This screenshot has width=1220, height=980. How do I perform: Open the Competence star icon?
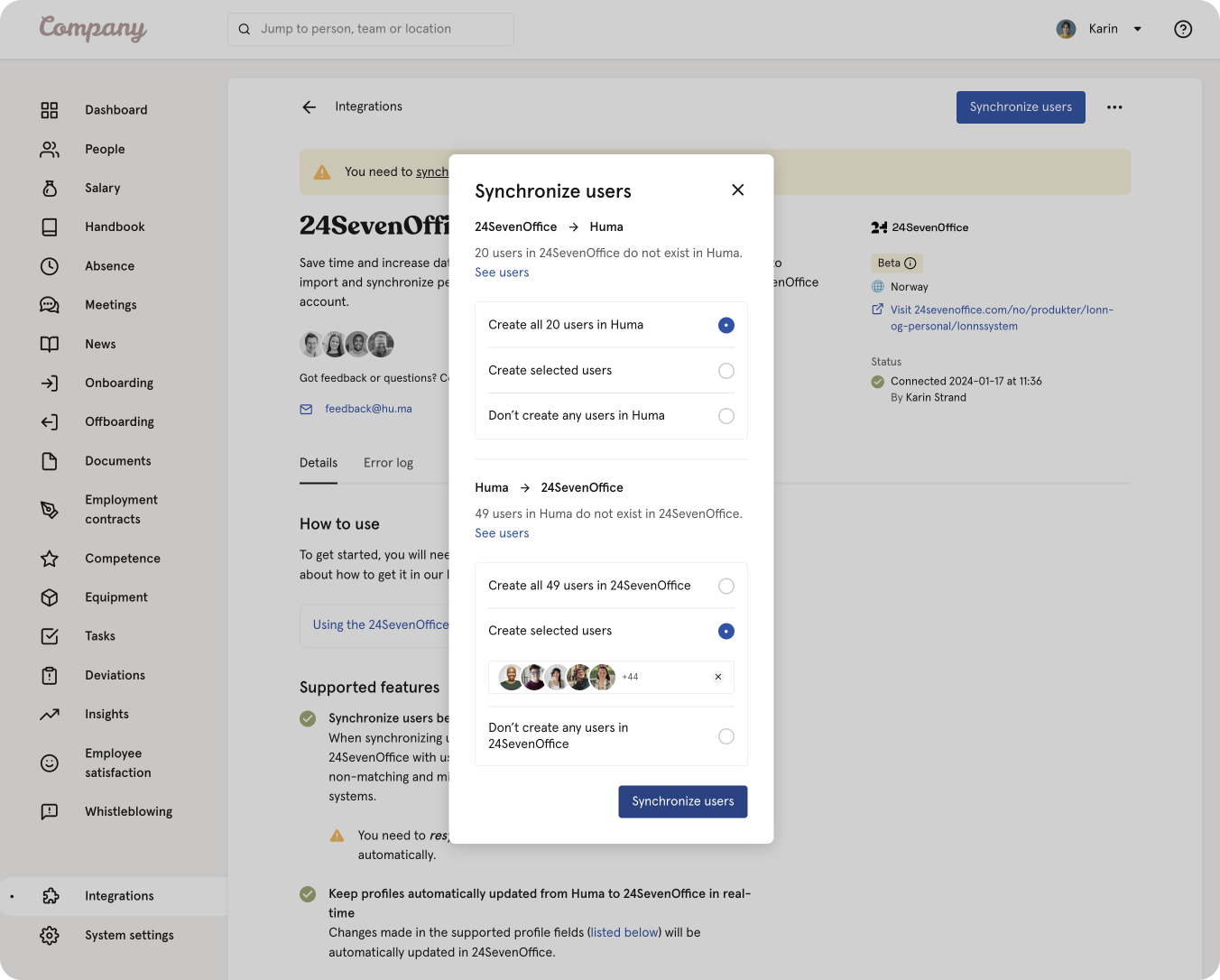point(50,559)
